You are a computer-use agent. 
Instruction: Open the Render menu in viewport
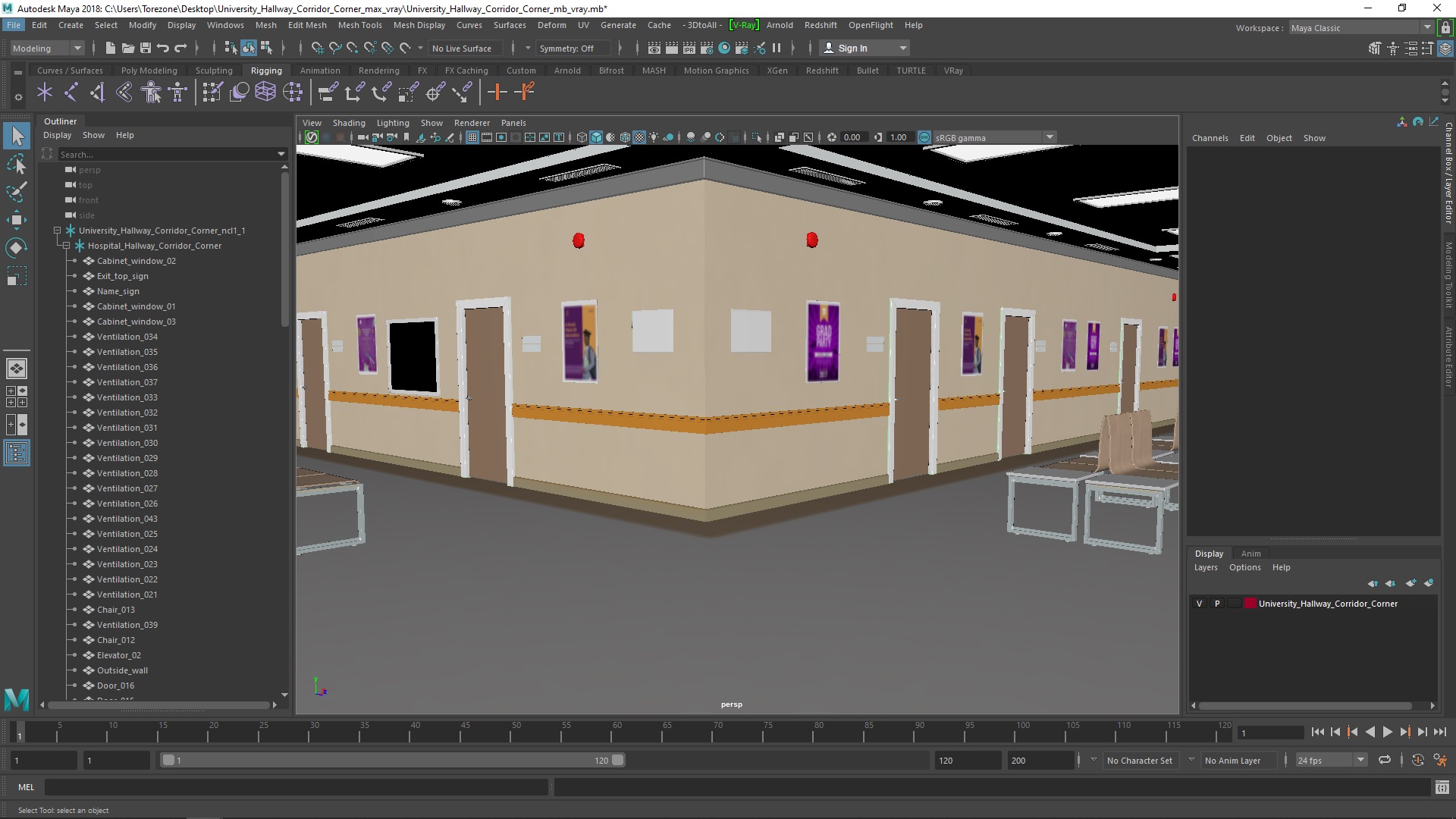tap(470, 122)
